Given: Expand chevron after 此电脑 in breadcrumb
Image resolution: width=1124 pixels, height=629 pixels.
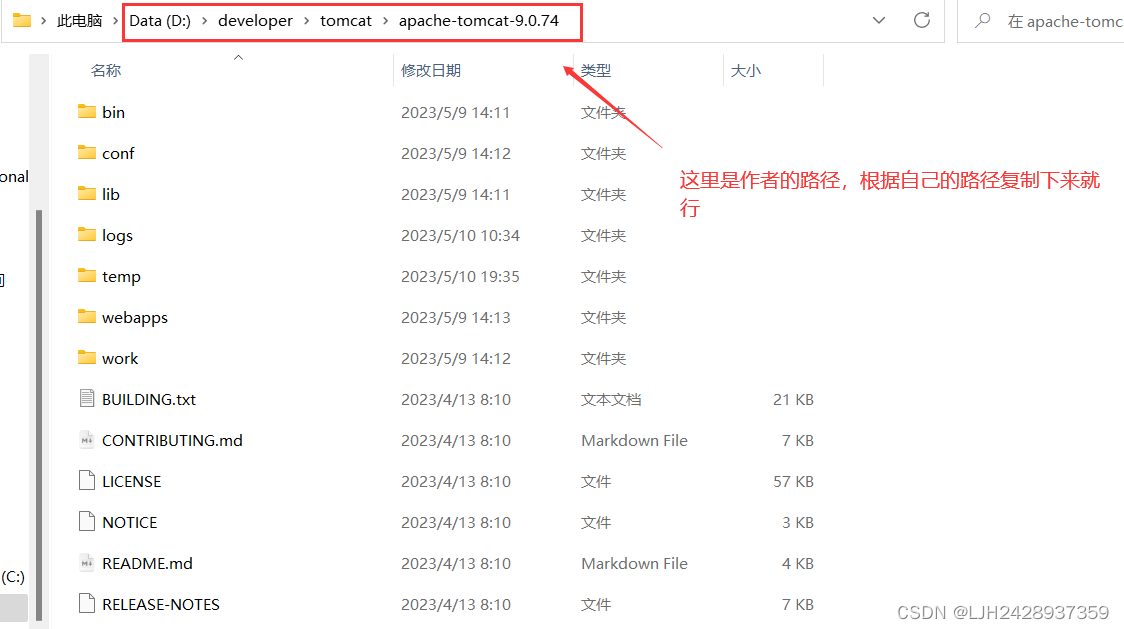Looking at the screenshot, I should coord(115,21).
